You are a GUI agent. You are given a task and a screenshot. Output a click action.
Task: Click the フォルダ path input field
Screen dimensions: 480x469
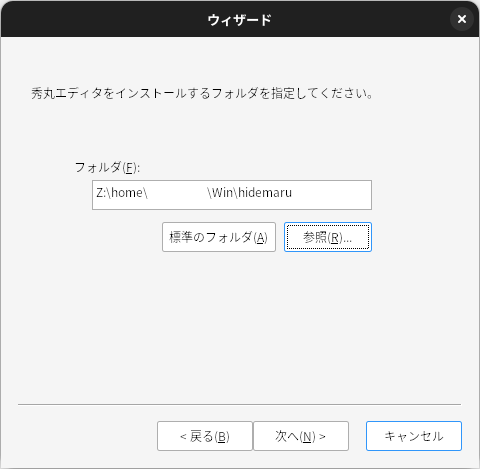(232, 195)
